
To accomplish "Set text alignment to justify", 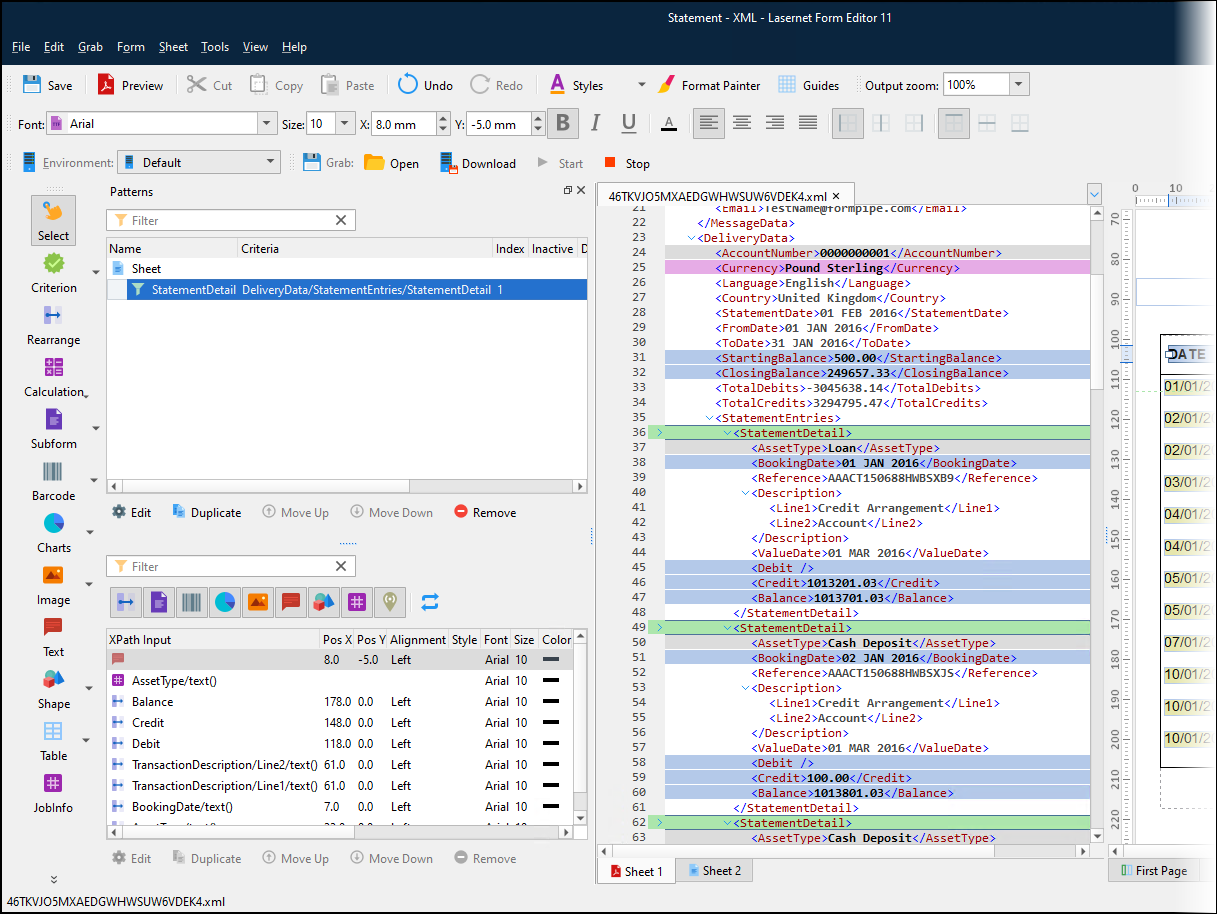I will click(808, 123).
